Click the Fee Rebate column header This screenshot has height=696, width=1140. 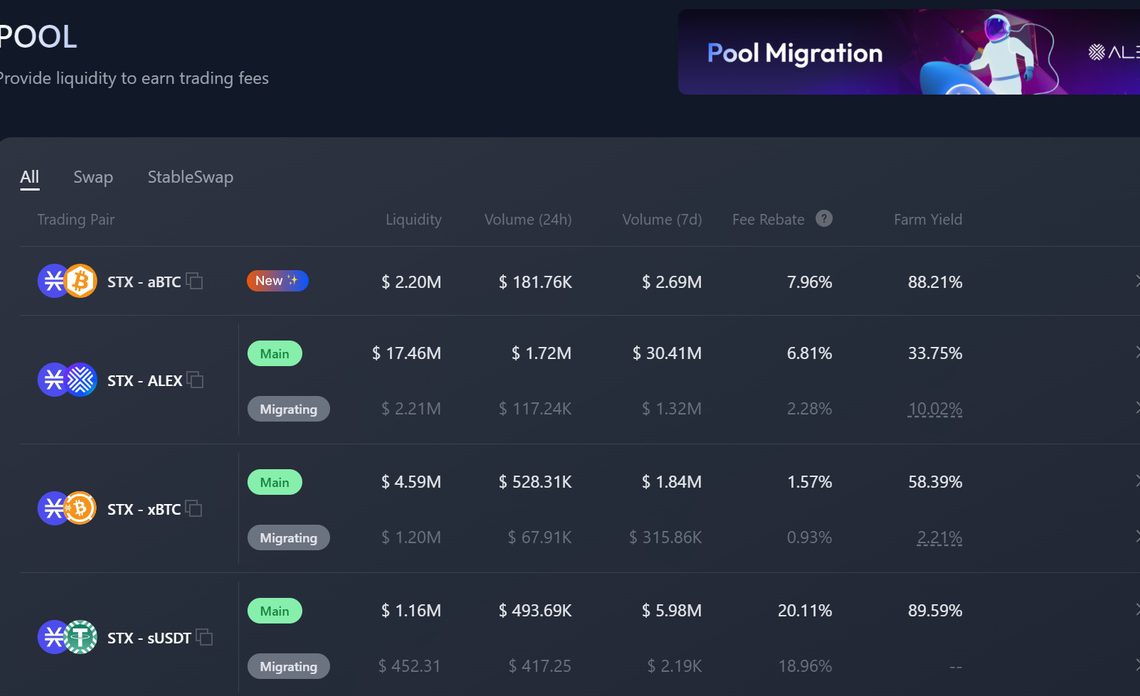click(768, 219)
